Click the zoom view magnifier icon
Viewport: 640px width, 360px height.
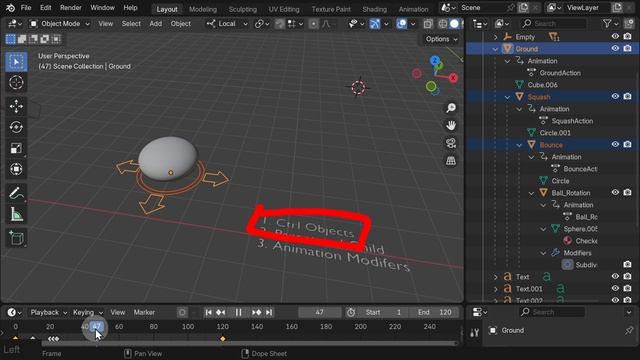pyautogui.click(x=451, y=108)
